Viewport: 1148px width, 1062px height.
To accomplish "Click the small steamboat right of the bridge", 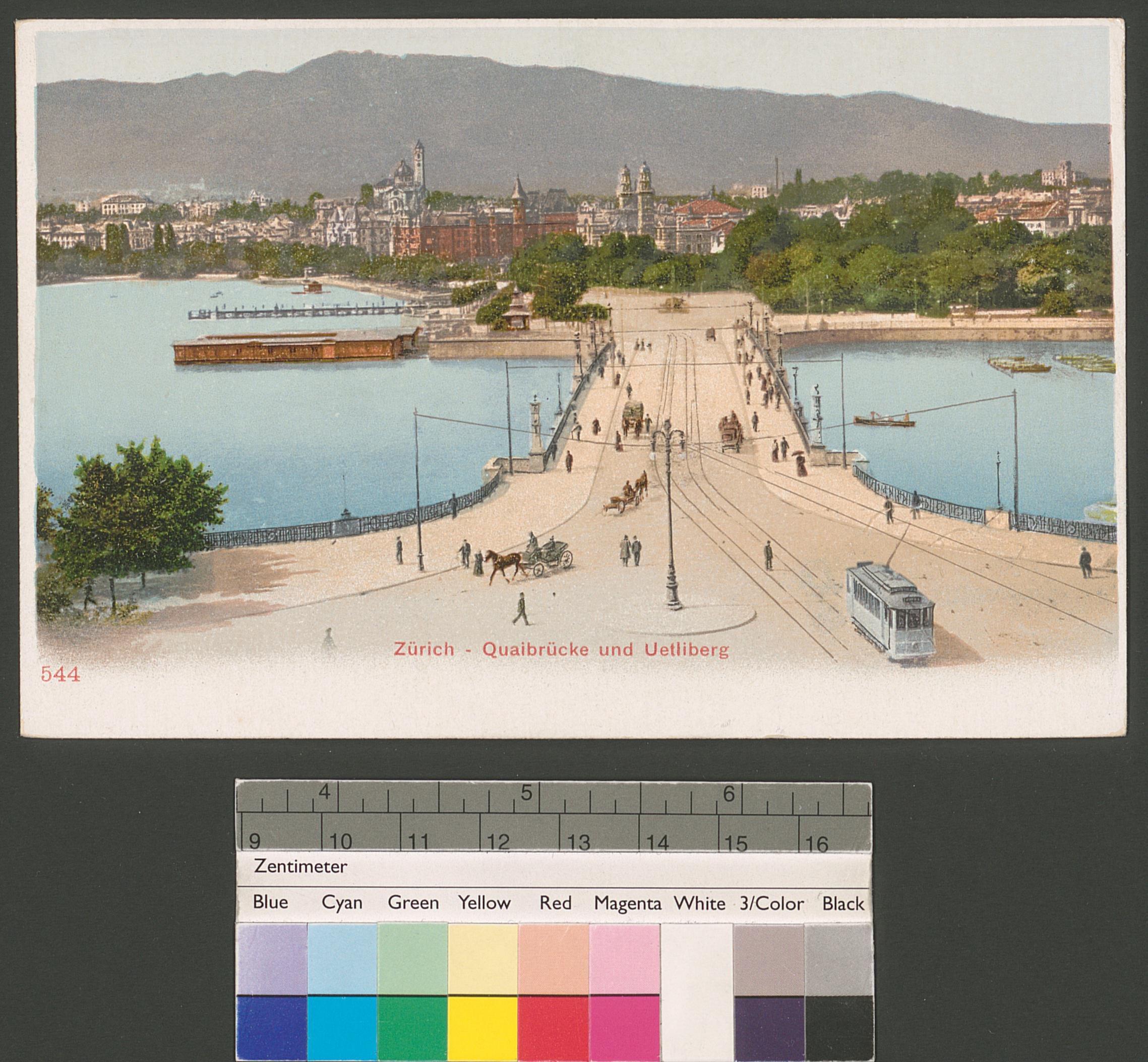I will tap(884, 420).
